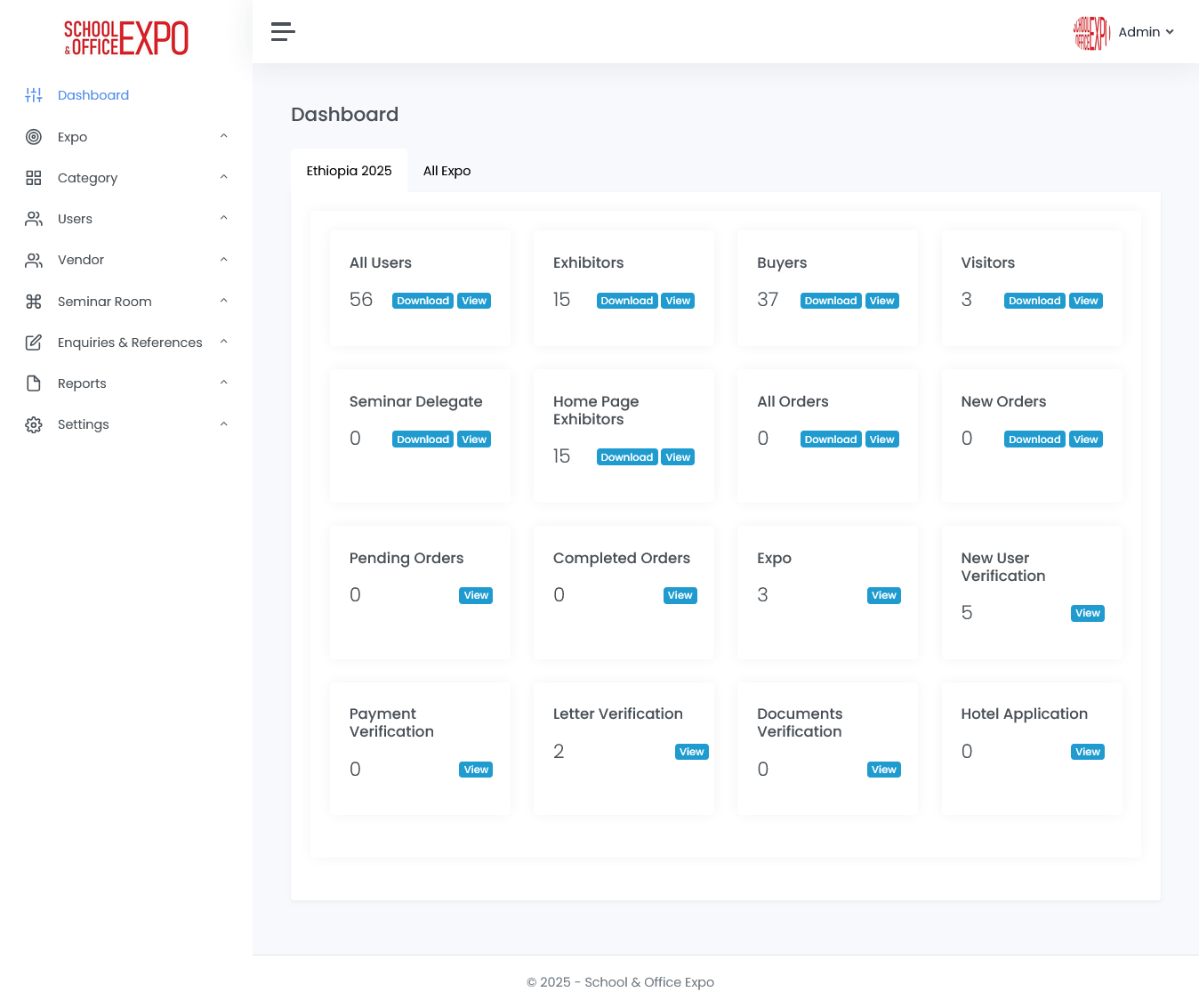Expand the Reports submenu chevron

point(224,383)
